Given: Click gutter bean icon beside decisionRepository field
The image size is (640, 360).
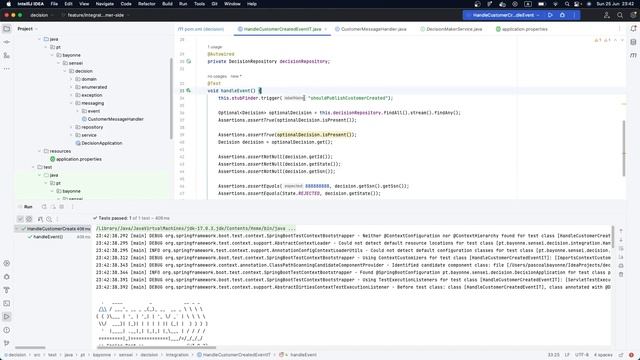Looking at the screenshot, I should pyautogui.click(x=189, y=61).
